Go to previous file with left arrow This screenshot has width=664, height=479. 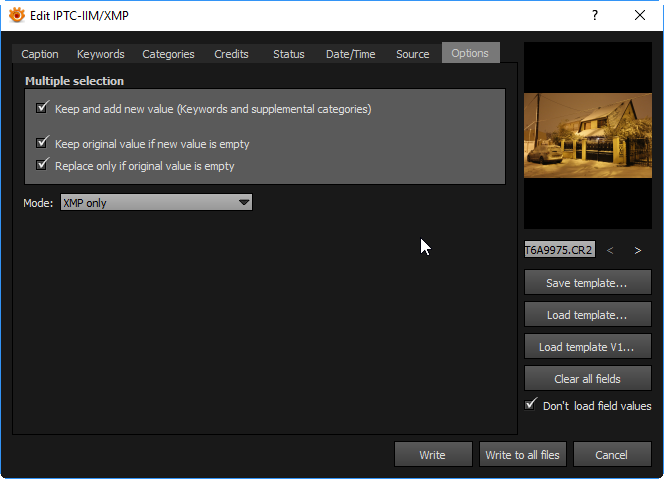click(610, 250)
